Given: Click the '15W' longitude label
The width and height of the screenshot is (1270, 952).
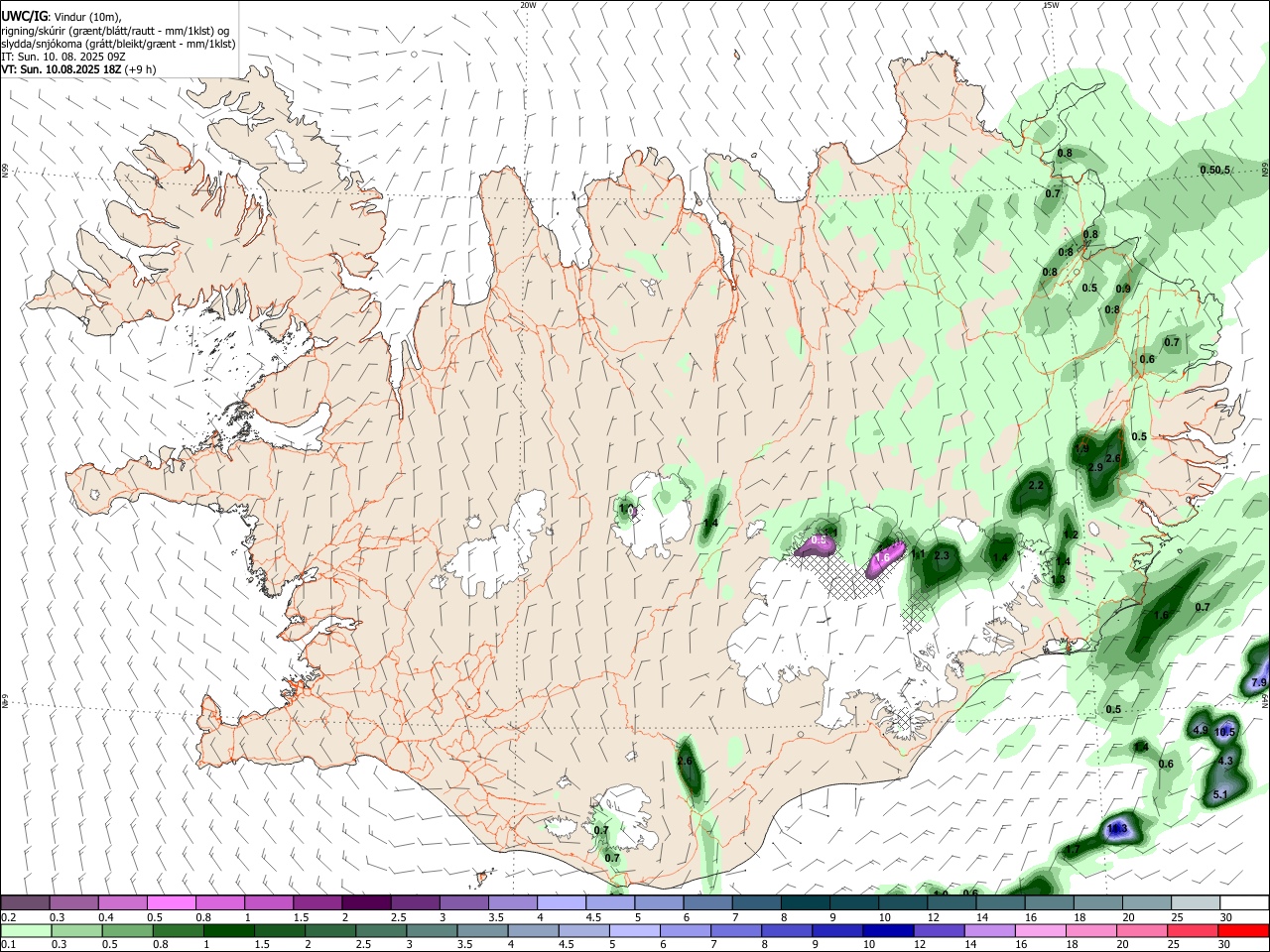Looking at the screenshot, I should (x=1051, y=5).
